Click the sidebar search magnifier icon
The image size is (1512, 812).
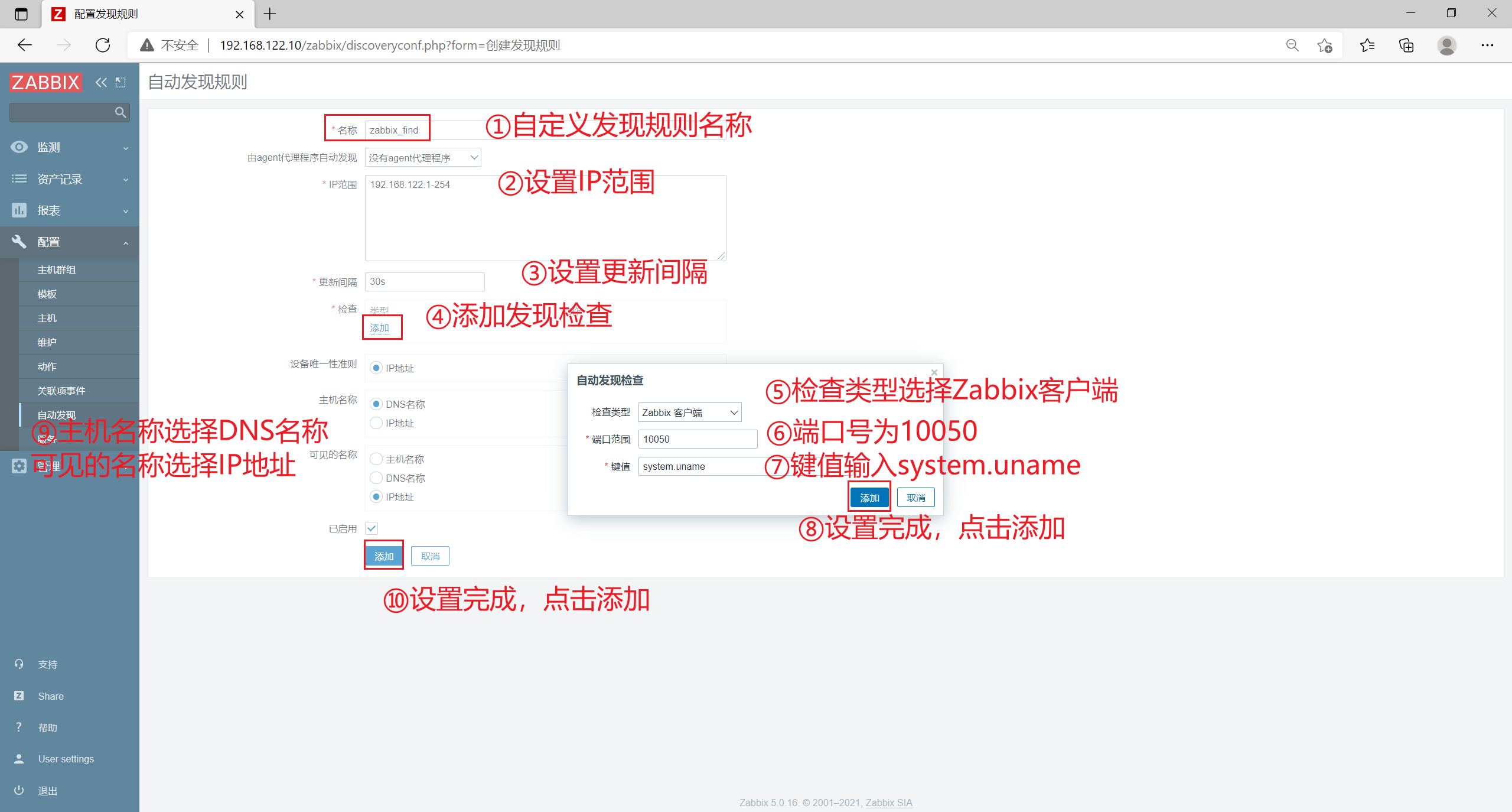pyautogui.click(x=120, y=112)
